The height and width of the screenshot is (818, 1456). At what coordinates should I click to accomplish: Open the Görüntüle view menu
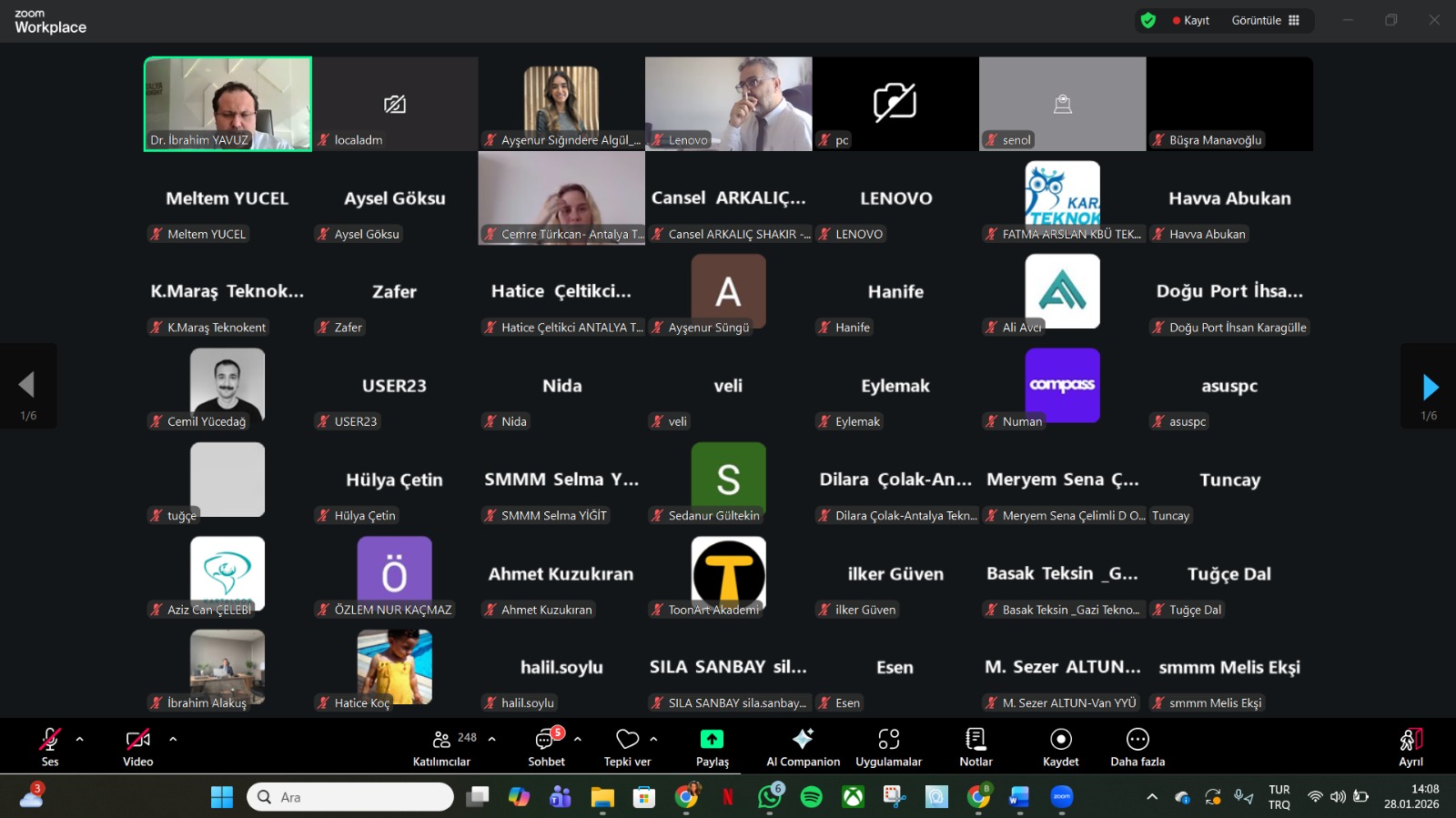(x=1265, y=20)
